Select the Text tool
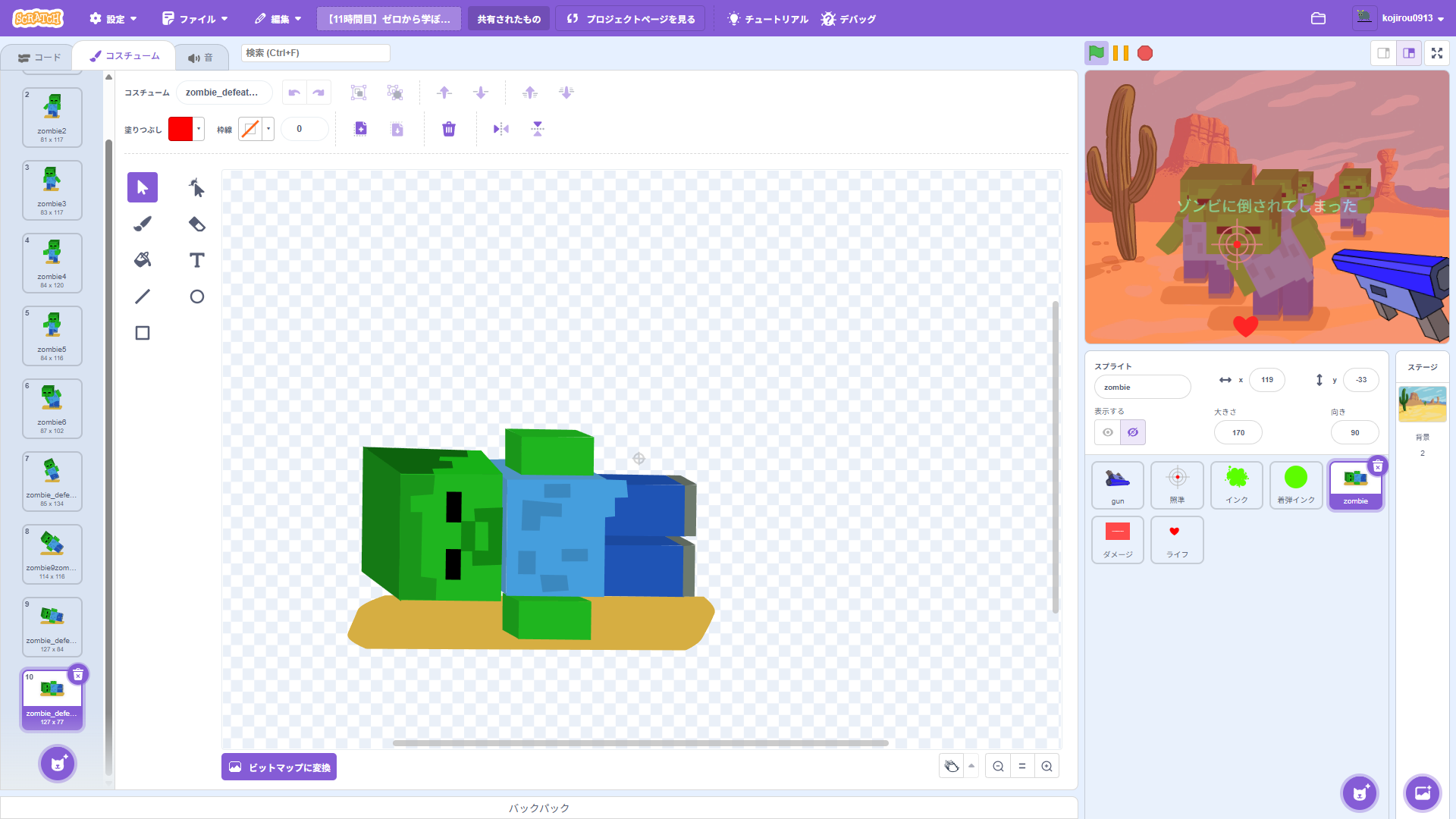 click(x=196, y=260)
